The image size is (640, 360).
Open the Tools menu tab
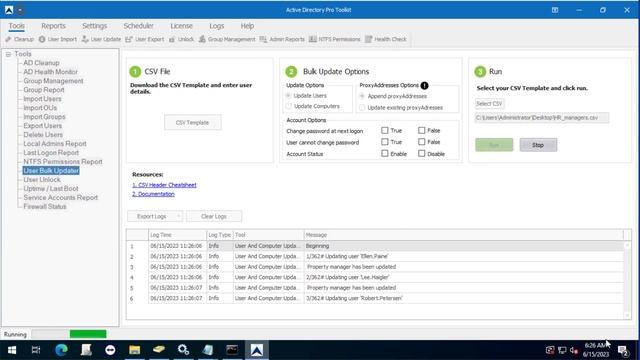pyautogui.click(x=16, y=26)
